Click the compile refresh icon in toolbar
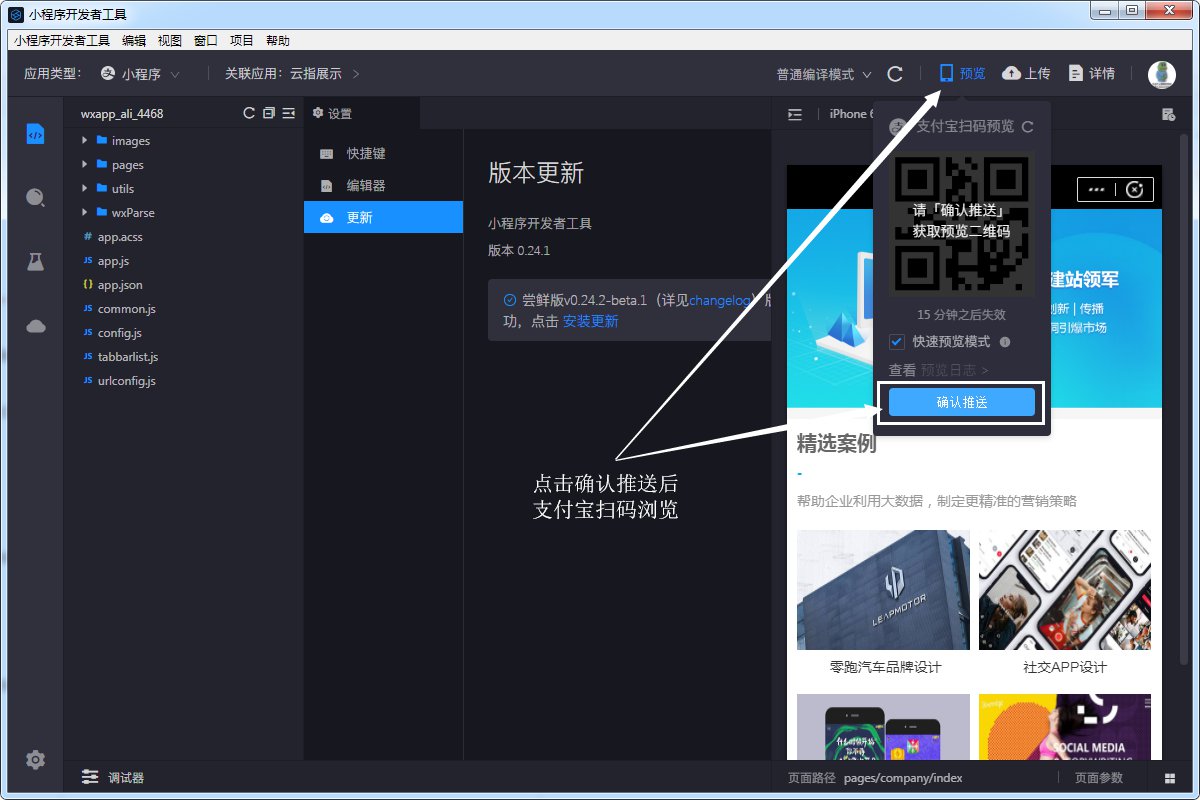 [895, 74]
